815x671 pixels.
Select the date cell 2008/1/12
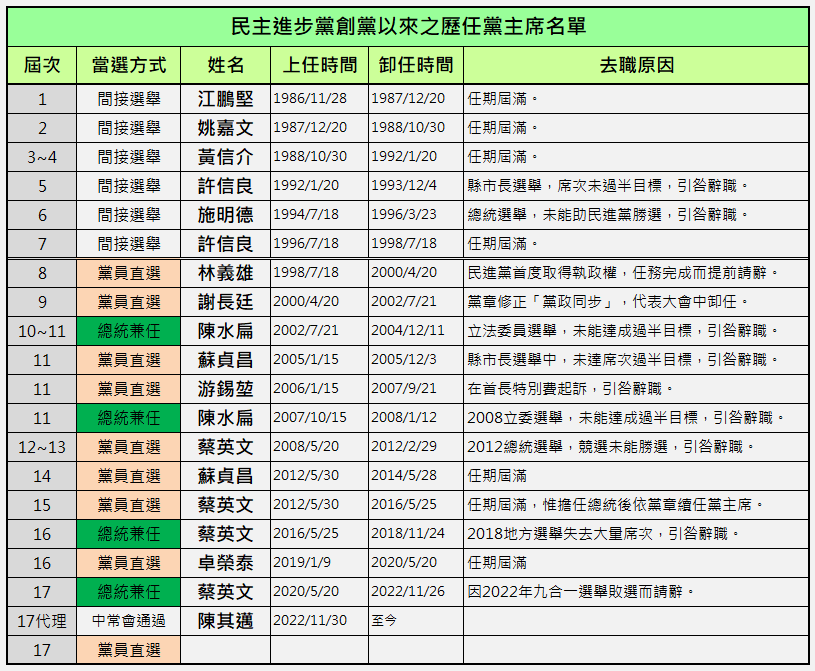point(416,418)
